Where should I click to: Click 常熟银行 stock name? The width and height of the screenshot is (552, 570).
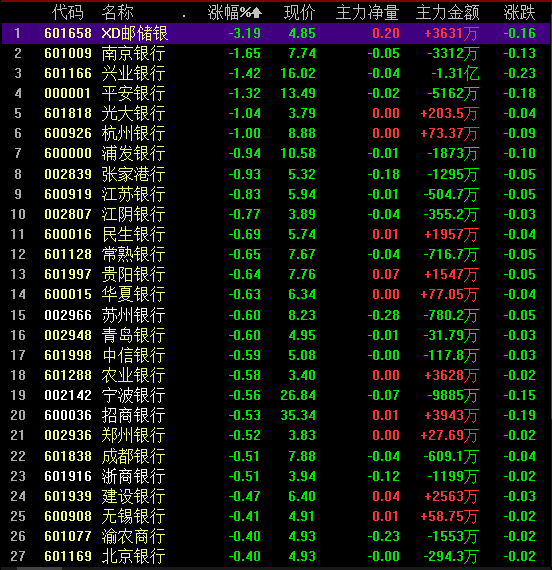tap(133, 254)
